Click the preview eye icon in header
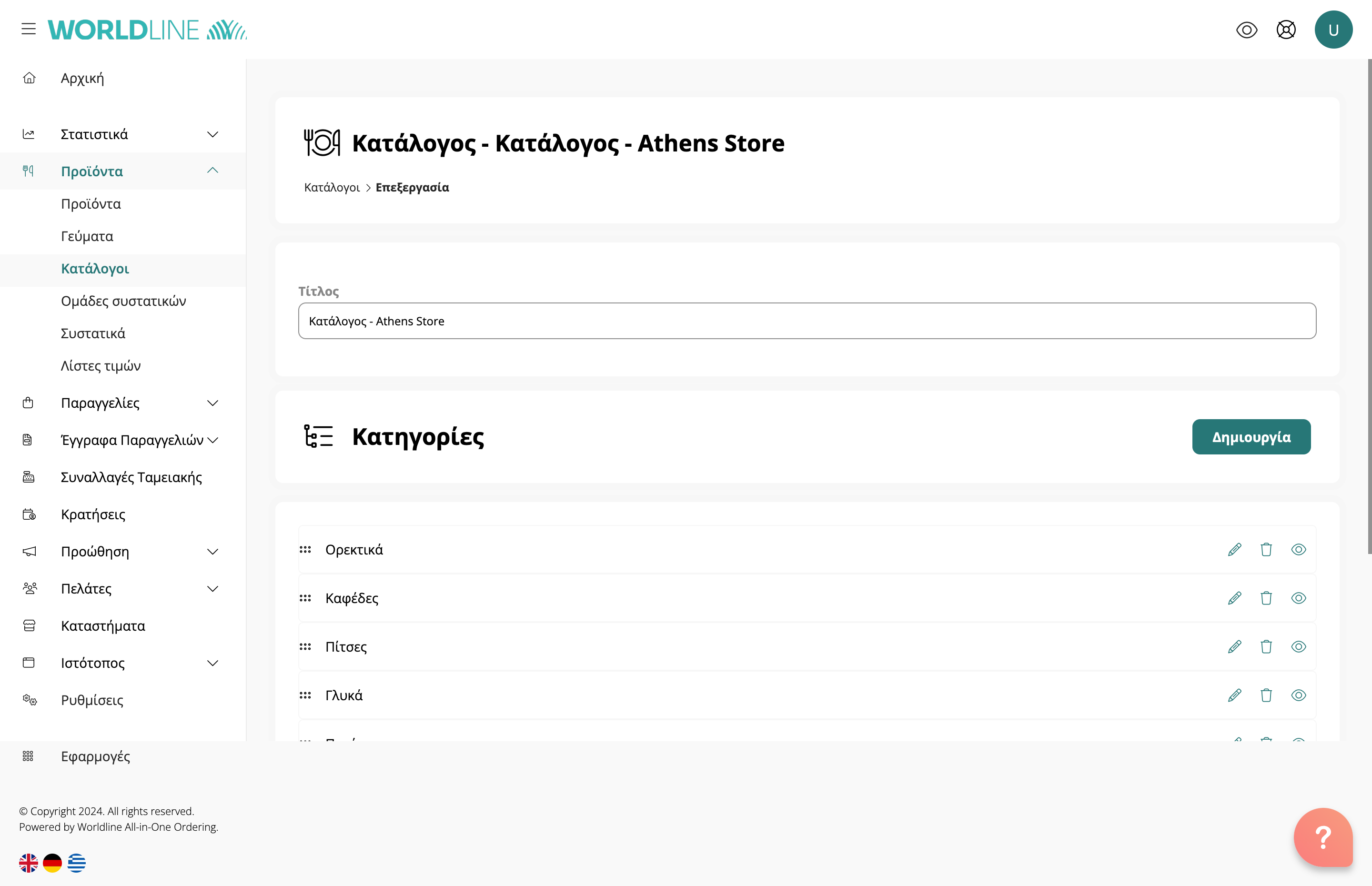The height and width of the screenshot is (886, 1372). [1246, 30]
